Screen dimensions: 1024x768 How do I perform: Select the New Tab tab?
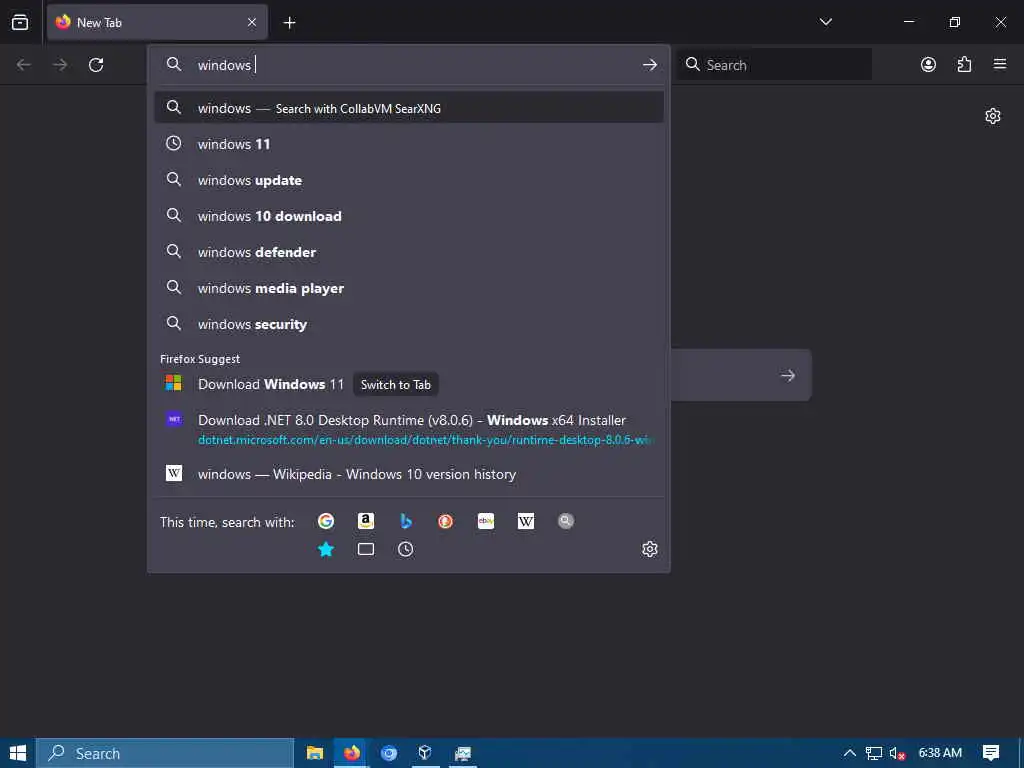click(157, 22)
